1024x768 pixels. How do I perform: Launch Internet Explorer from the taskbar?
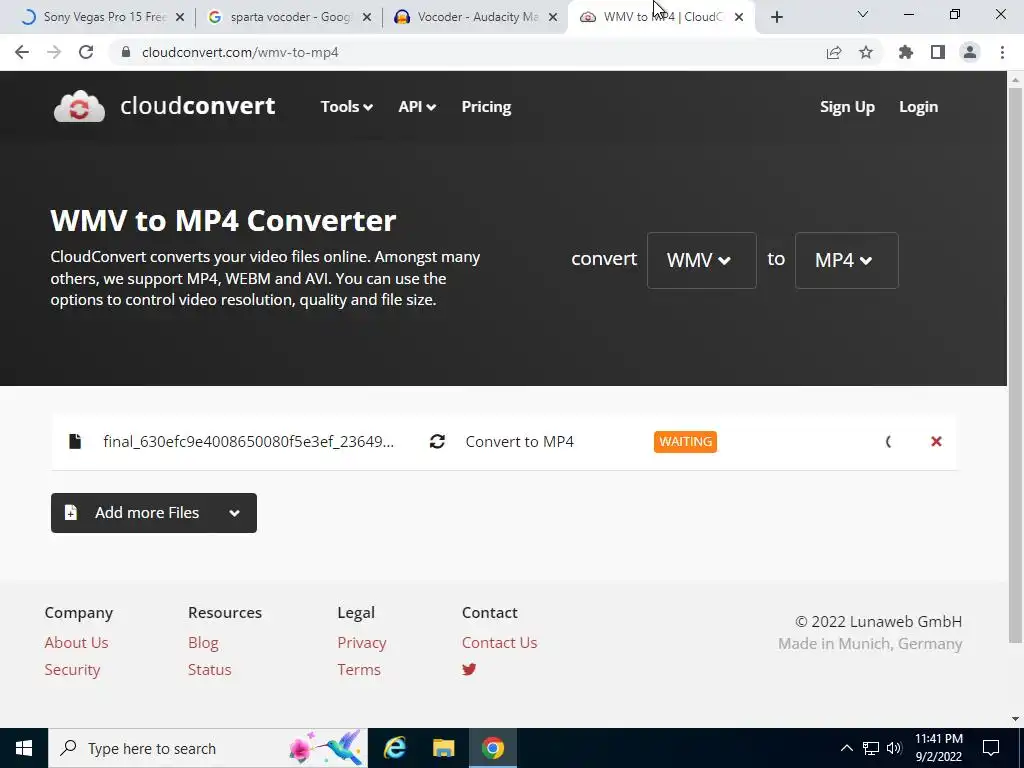pyautogui.click(x=394, y=748)
